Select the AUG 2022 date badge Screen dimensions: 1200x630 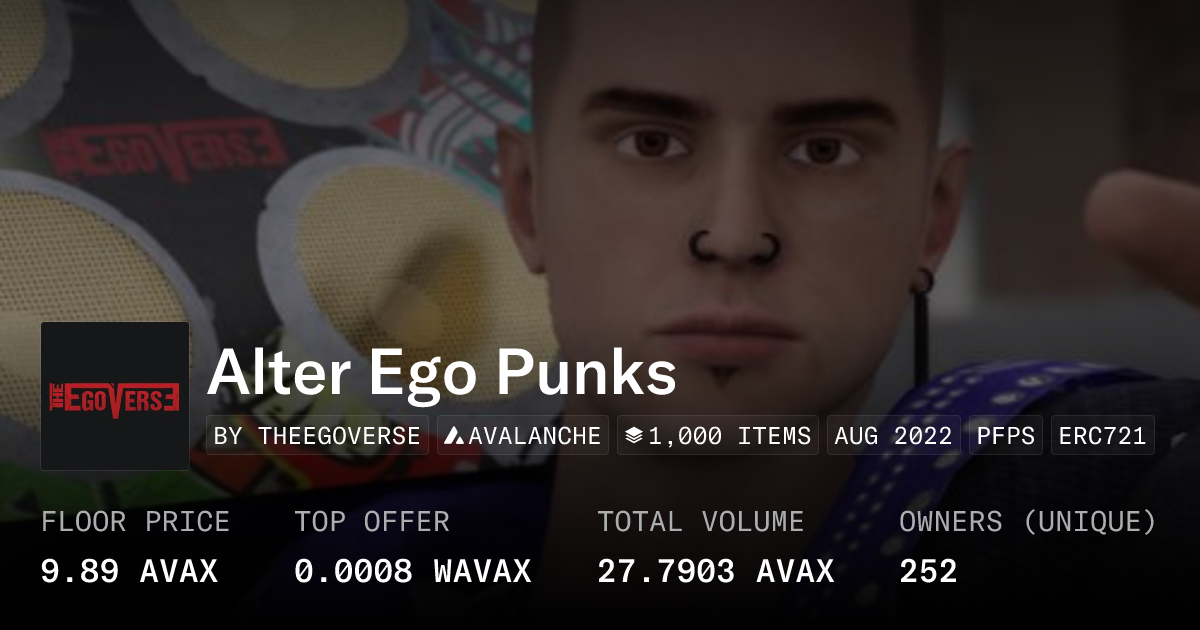click(893, 436)
